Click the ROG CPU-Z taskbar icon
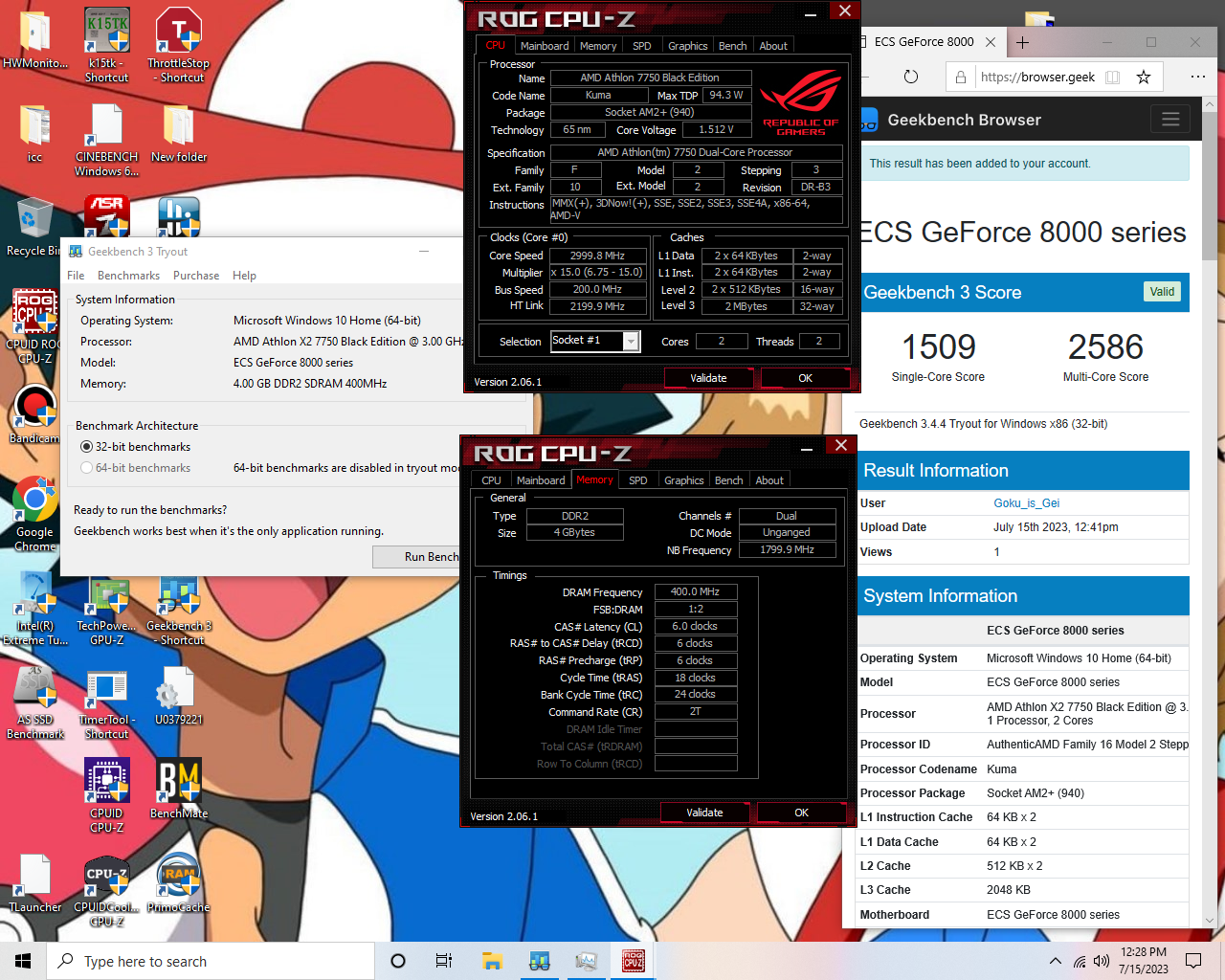 [633, 961]
